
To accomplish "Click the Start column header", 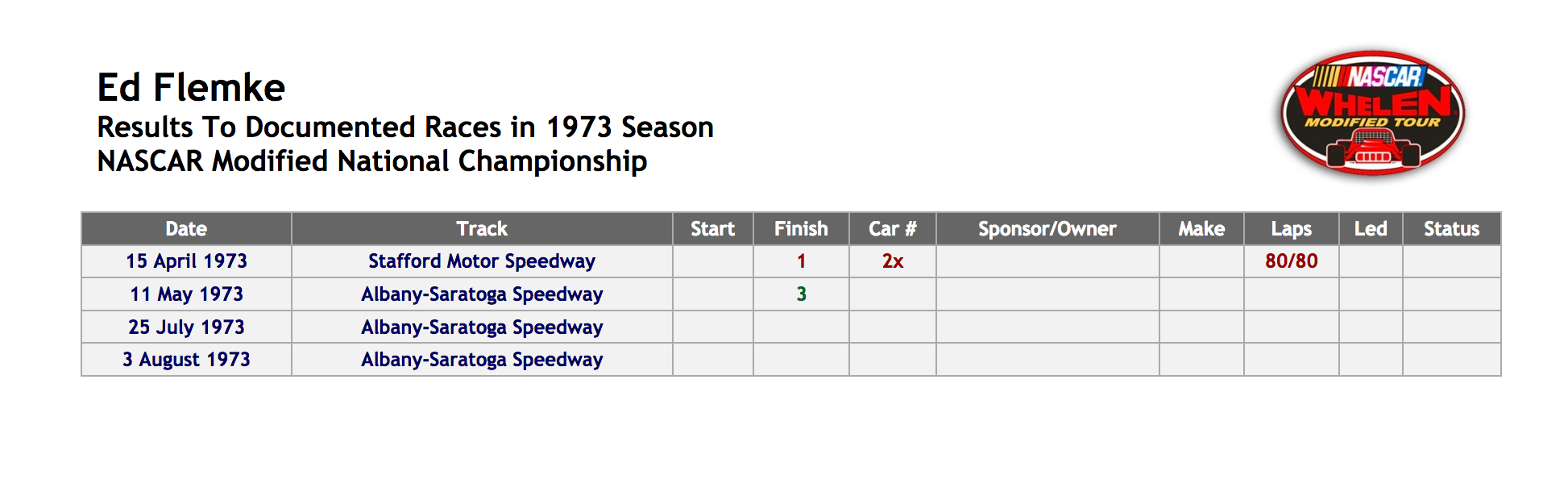I will coord(713,229).
